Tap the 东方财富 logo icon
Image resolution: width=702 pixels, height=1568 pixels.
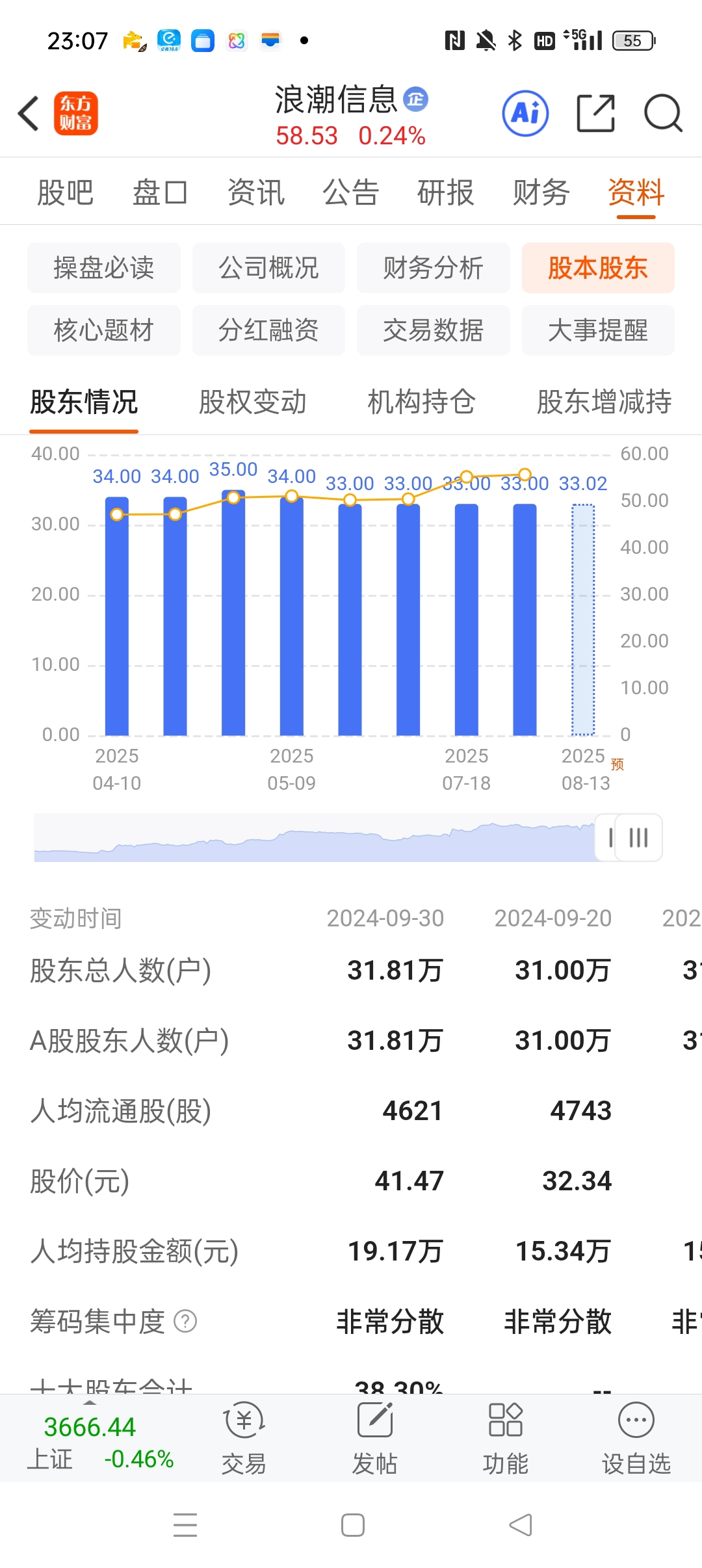[x=75, y=113]
